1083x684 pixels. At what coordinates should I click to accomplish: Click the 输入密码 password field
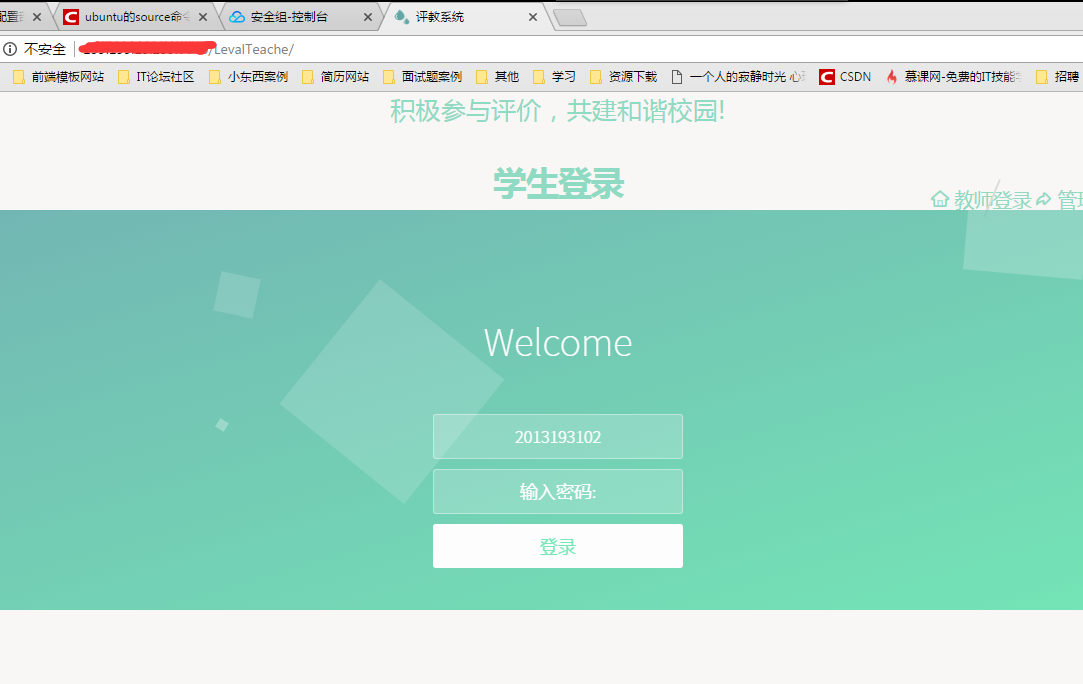point(557,491)
